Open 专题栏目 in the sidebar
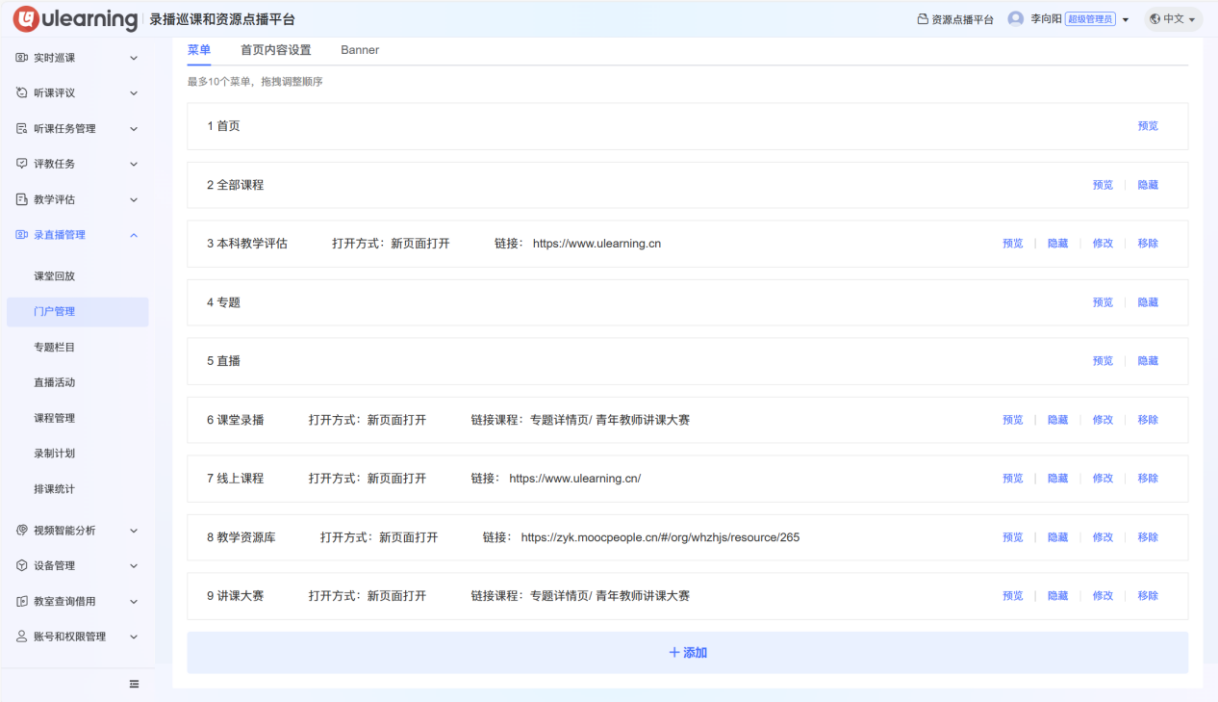Viewport: 1218px width, 702px height. (x=54, y=347)
